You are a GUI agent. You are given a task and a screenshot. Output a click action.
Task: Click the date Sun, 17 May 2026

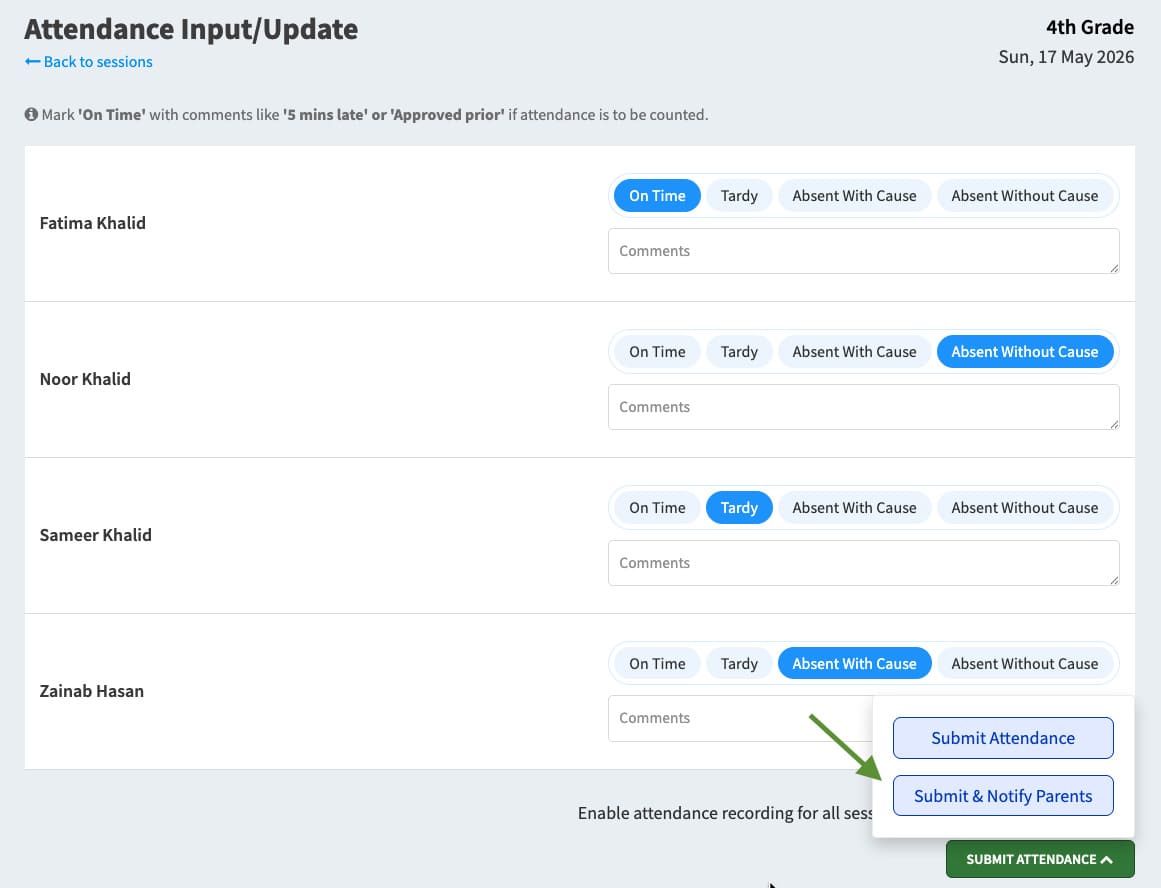tap(1066, 57)
